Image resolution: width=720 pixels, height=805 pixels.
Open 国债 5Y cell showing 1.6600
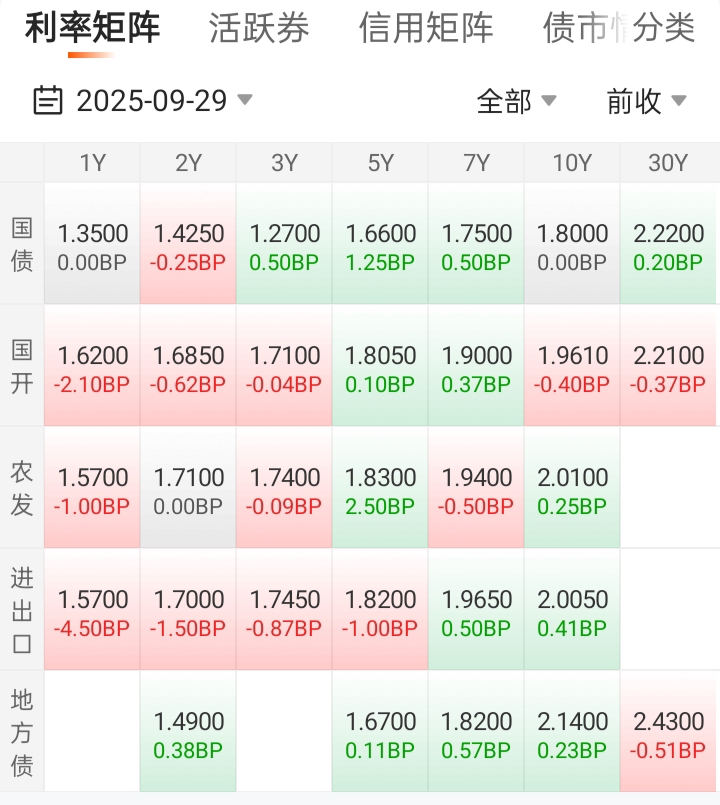(380, 246)
